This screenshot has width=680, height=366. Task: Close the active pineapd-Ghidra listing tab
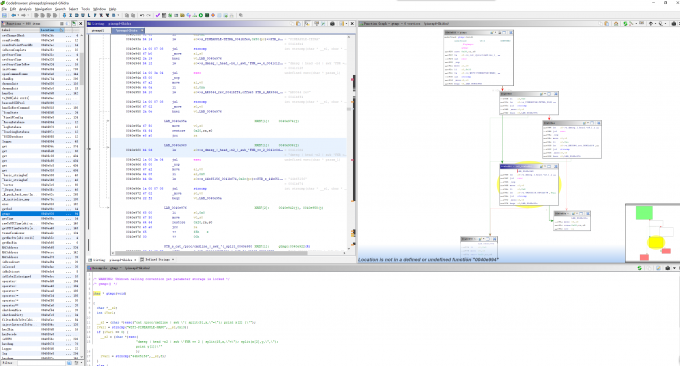(142, 30)
